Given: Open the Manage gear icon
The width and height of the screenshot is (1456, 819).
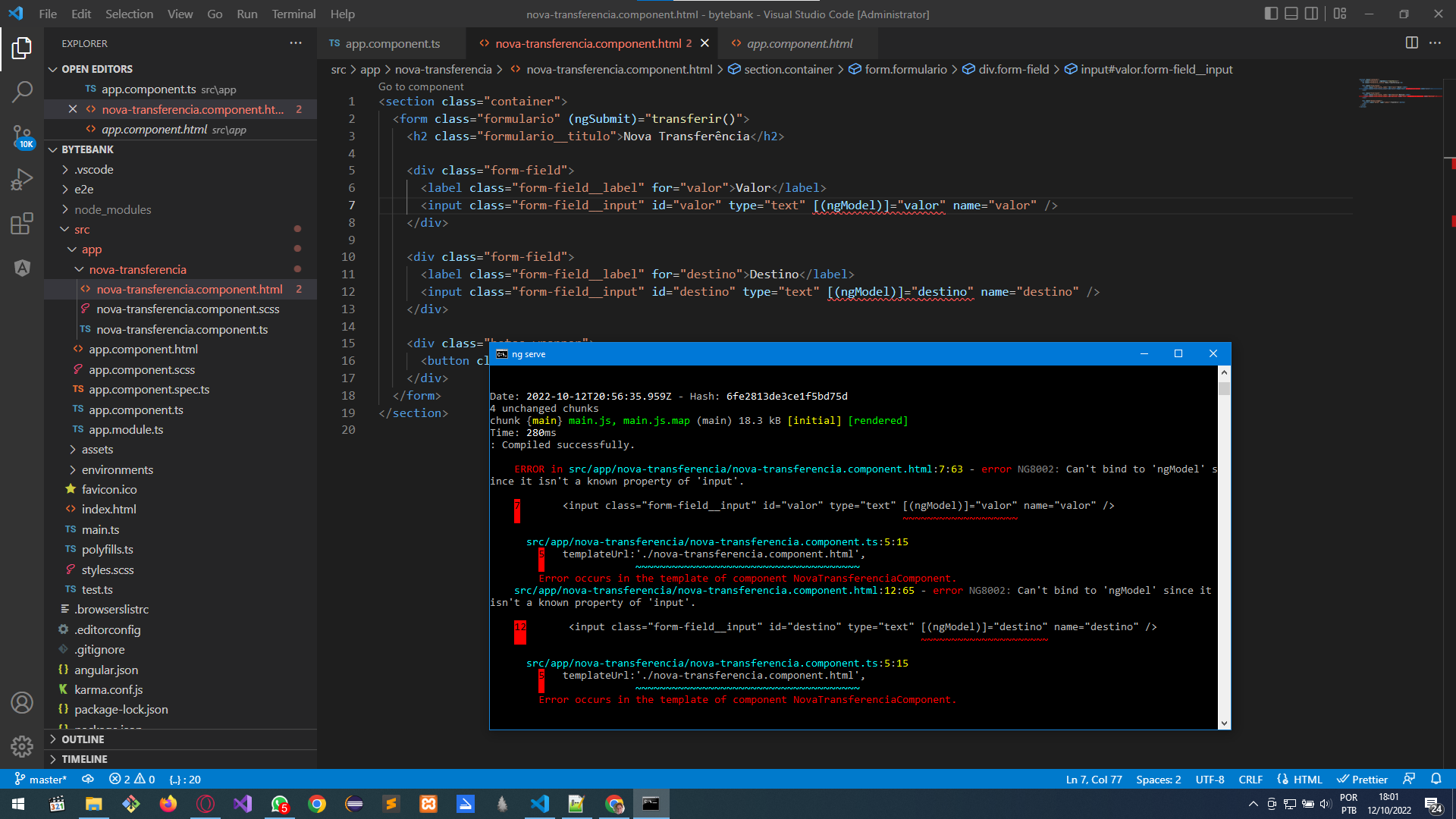Looking at the screenshot, I should click(x=22, y=747).
